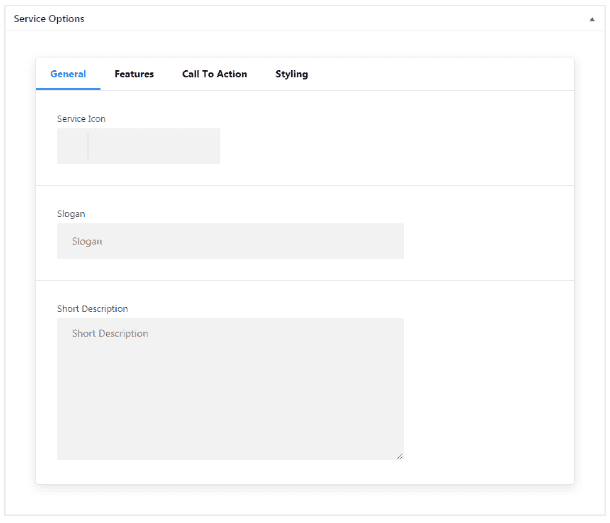Switch to the General tab

click(x=68, y=74)
